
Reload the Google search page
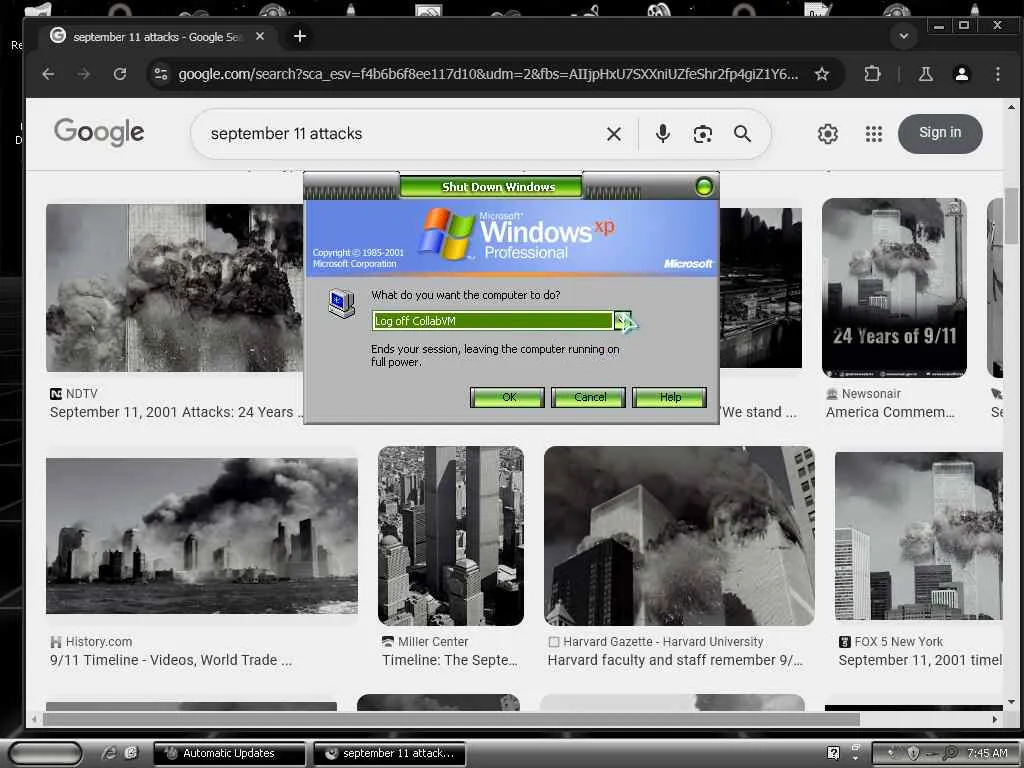point(120,74)
